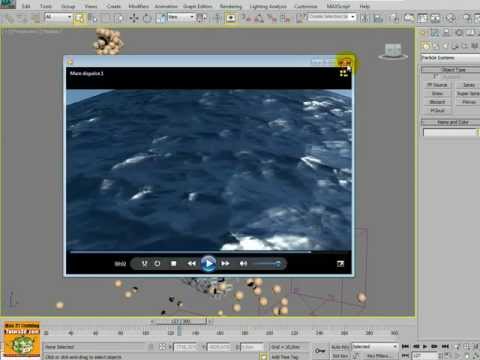Activate the Select and Move tool
This screenshot has width=480, height=360.
point(134,18)
